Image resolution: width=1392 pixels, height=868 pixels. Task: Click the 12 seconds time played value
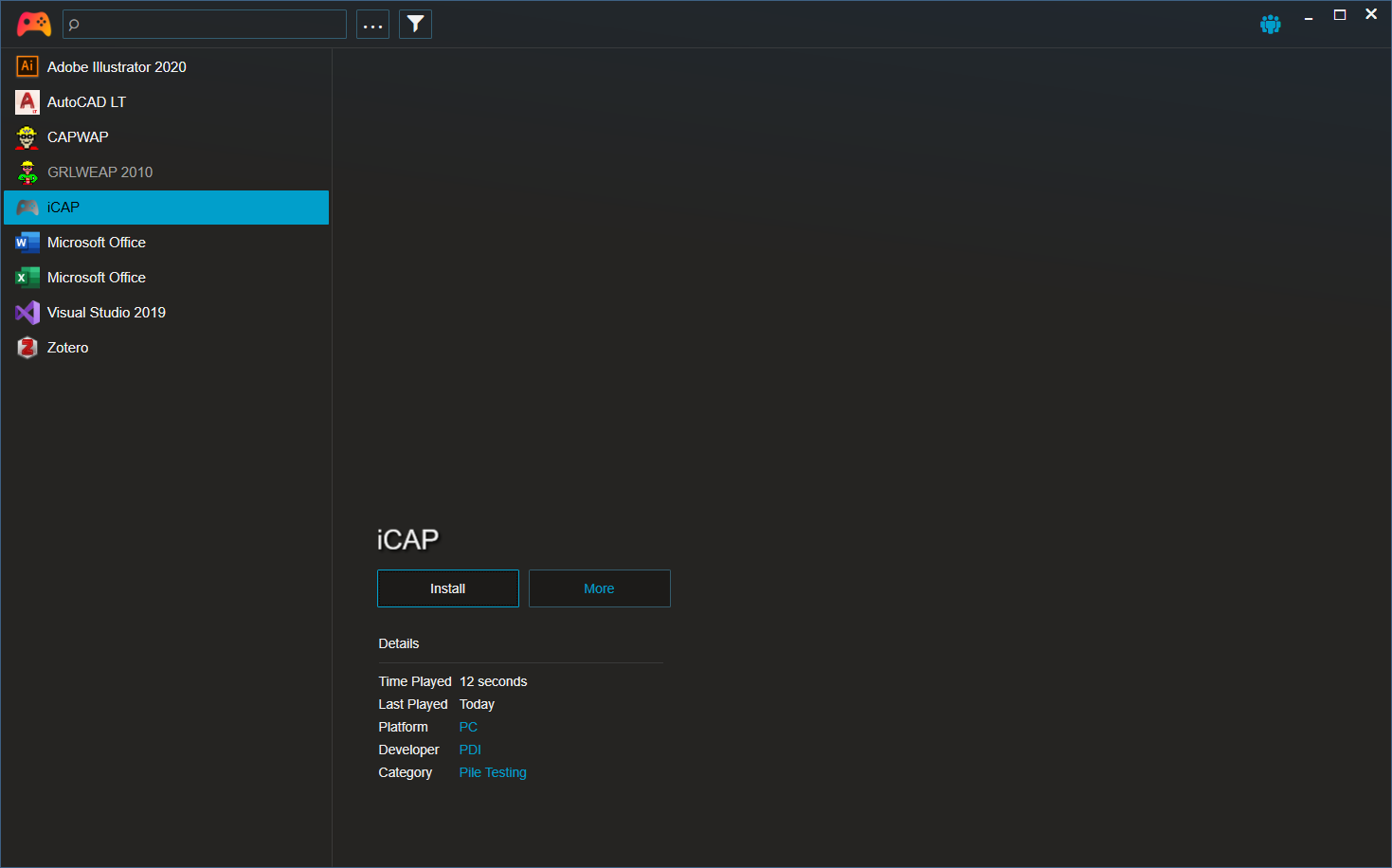click(x=494, y=681)
